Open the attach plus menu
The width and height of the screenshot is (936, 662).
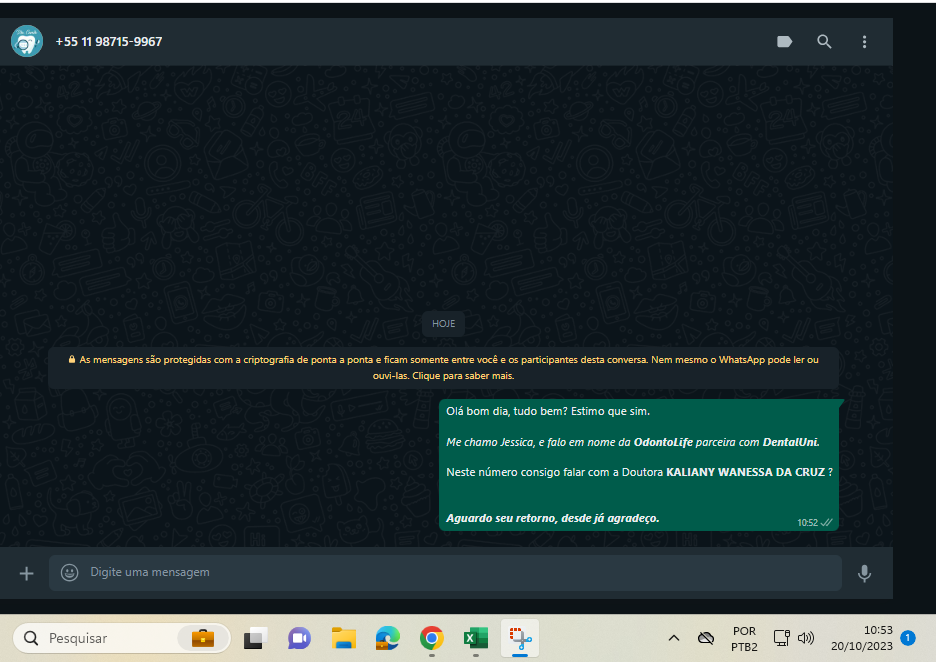pyautogui.click(x=26, y=574)
